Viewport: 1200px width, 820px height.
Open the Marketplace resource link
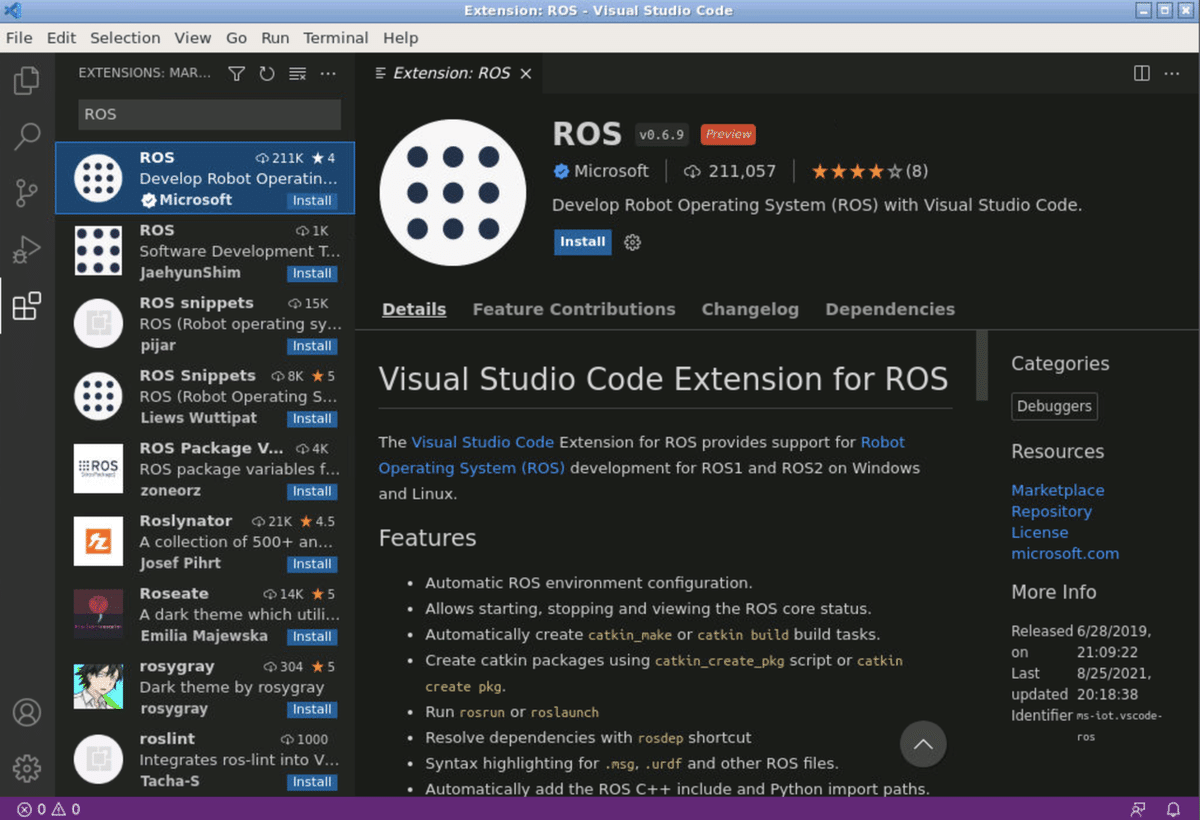(x=1057, y=490)
